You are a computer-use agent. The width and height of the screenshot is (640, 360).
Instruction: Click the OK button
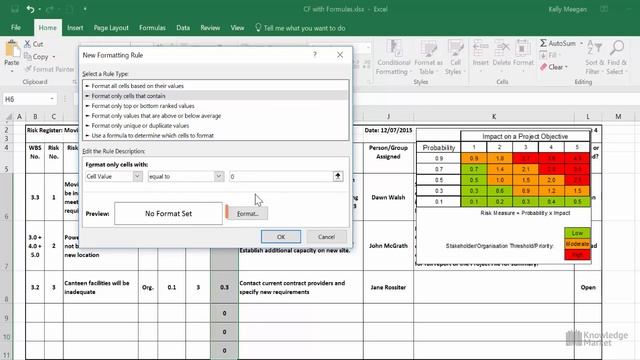pos(281,237)
